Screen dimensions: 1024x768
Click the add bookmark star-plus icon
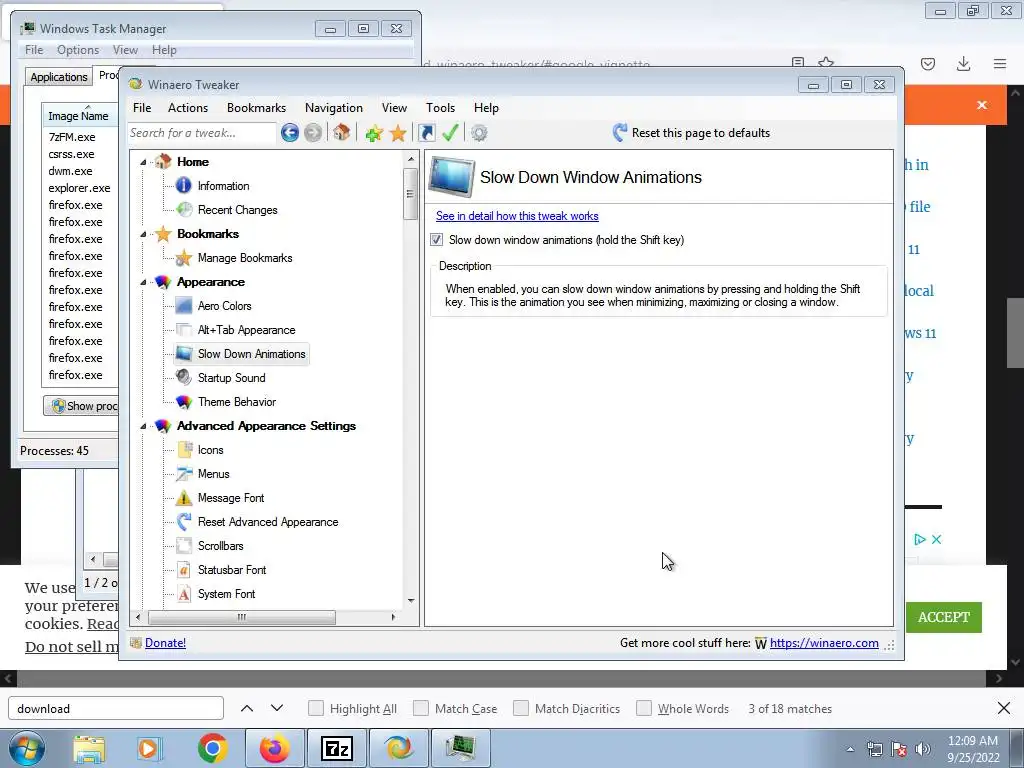tap(374, 133)
